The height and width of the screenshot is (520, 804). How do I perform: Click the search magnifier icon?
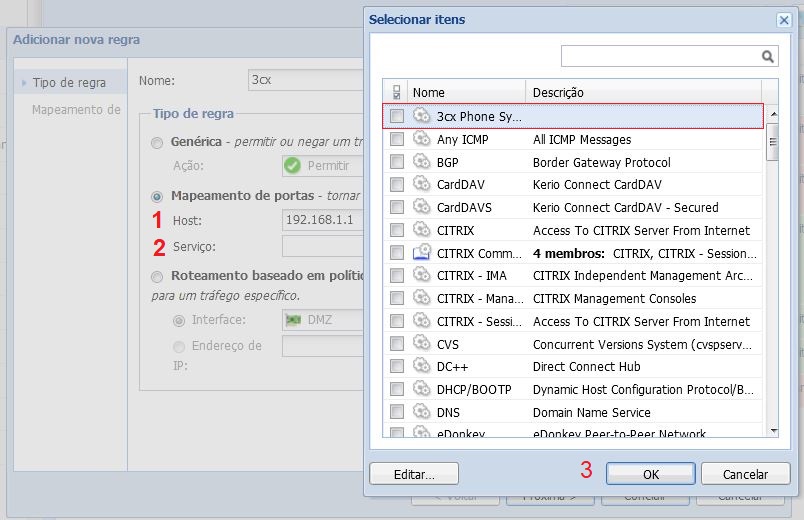(x=767, y=56)
